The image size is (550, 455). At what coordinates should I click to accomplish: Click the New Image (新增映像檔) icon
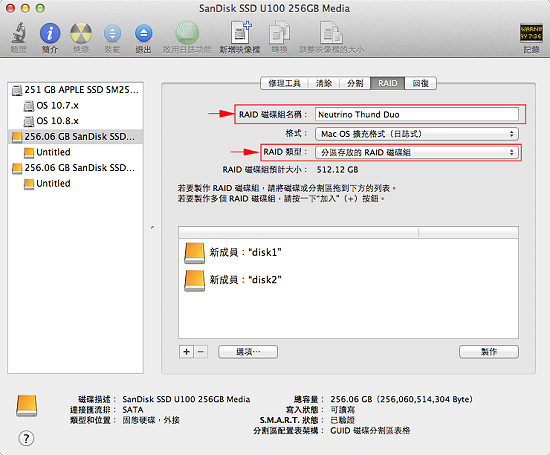[x=241, y=33]
